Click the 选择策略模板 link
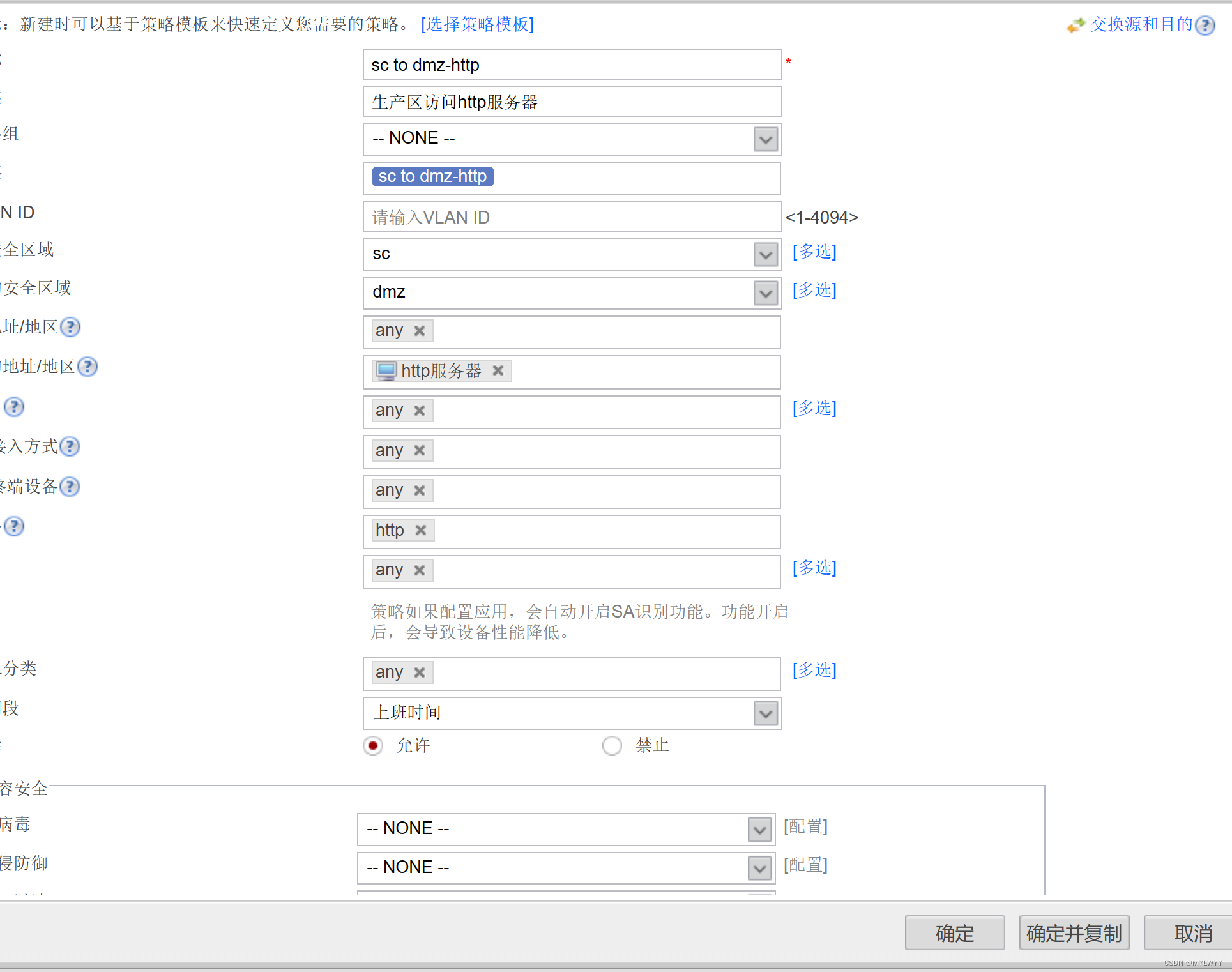The height and width of the screenshot is (972, 1232). pos(477,24)
